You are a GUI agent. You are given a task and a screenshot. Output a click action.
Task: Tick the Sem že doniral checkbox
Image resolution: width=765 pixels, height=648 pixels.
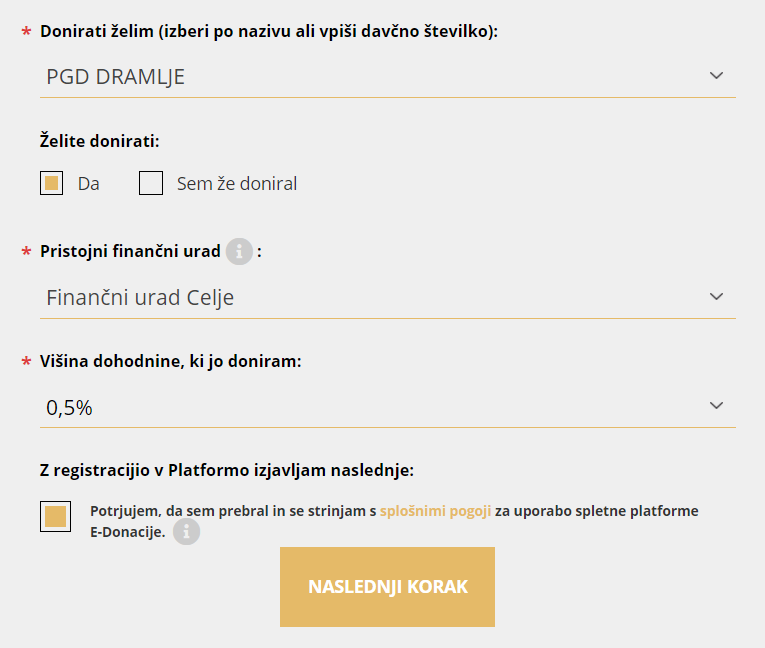tap(151, 184)
